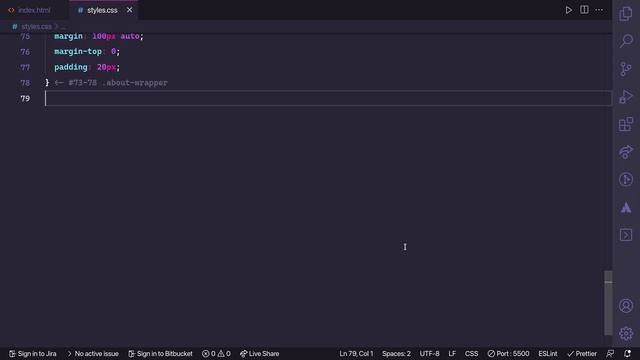Open the triangle Atlassian icon in sidebar
The width and height of the screenshot is (640, 360).
click(626, 208)
